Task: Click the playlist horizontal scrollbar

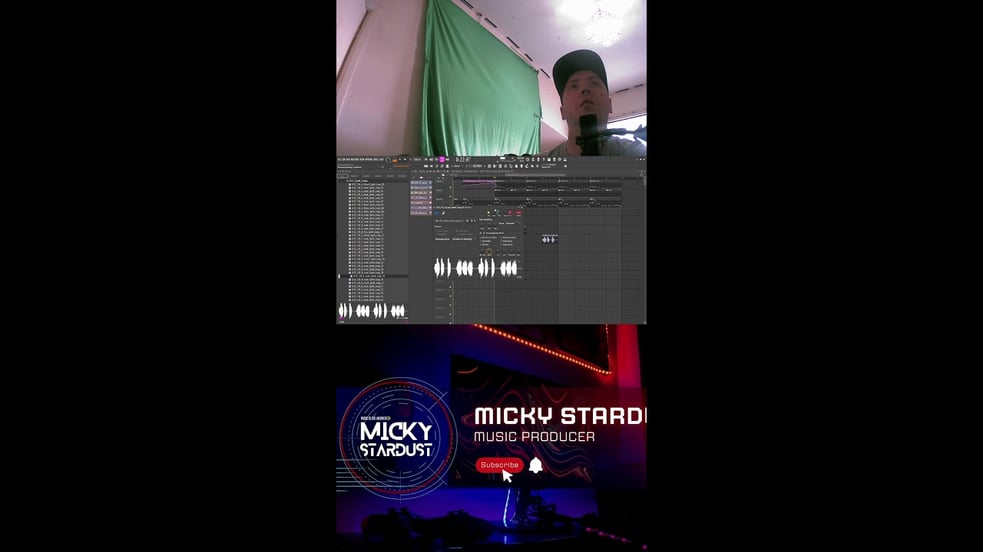Action: point(535,175)
